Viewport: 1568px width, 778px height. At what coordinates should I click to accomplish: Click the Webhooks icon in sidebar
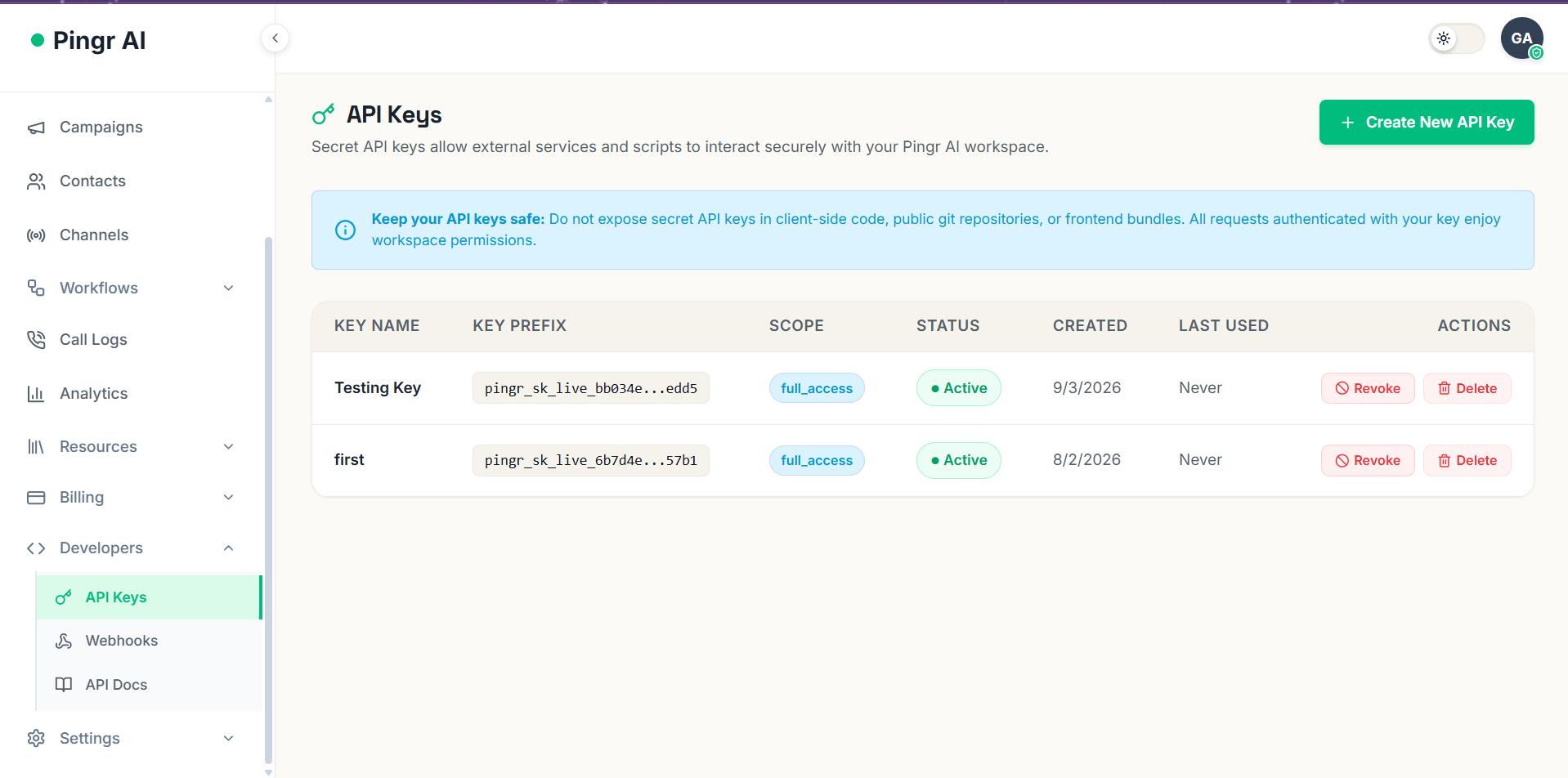pyautogui.click(x=64, y=641)
